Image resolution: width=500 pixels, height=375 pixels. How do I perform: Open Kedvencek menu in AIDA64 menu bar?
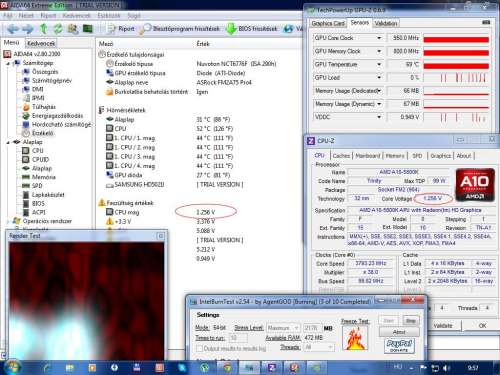pos(76,16)
